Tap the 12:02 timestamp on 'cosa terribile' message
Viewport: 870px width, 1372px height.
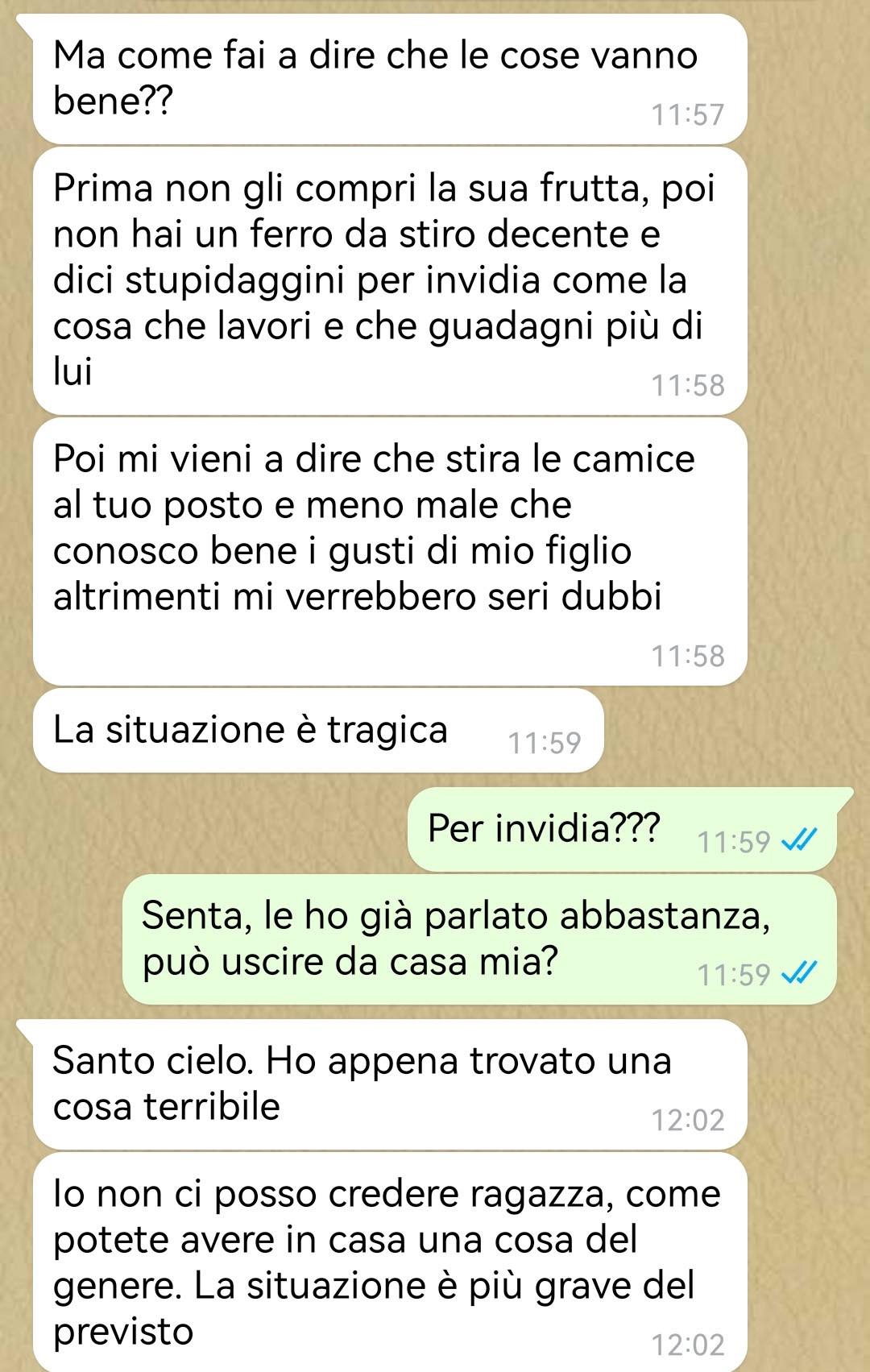(688, 1121)
